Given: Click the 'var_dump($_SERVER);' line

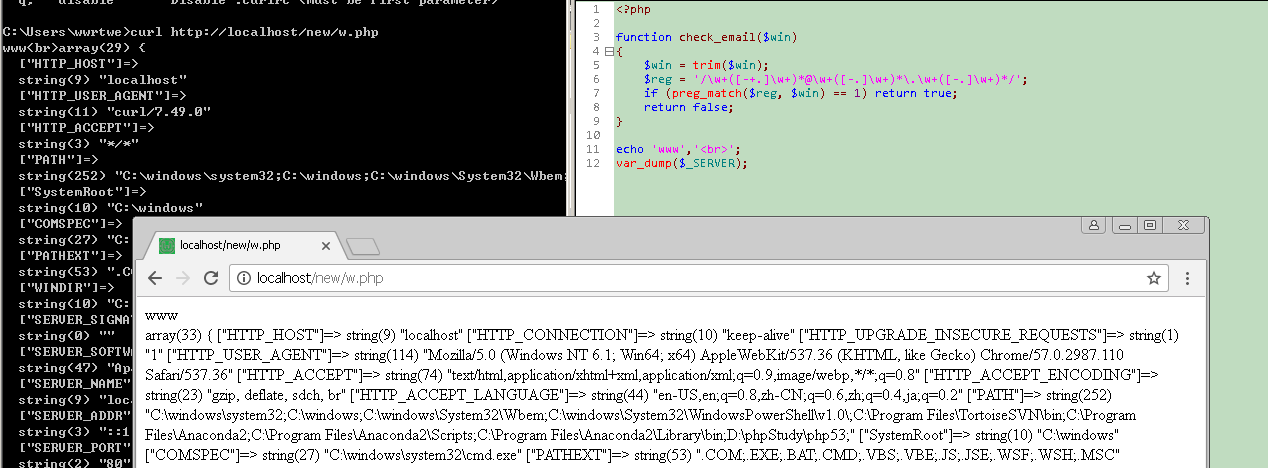Looking at the screenshot, I should click(x=682, y=163).
